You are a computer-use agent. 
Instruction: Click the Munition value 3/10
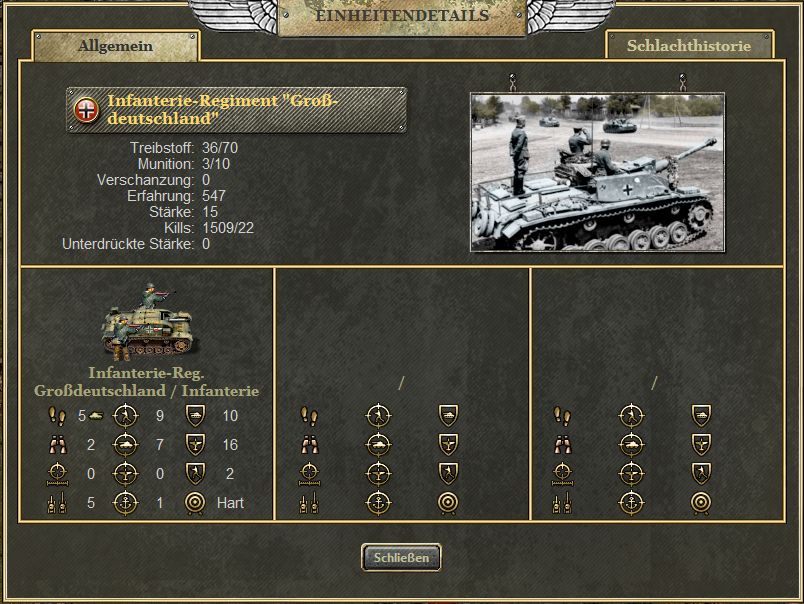(216, 164)
